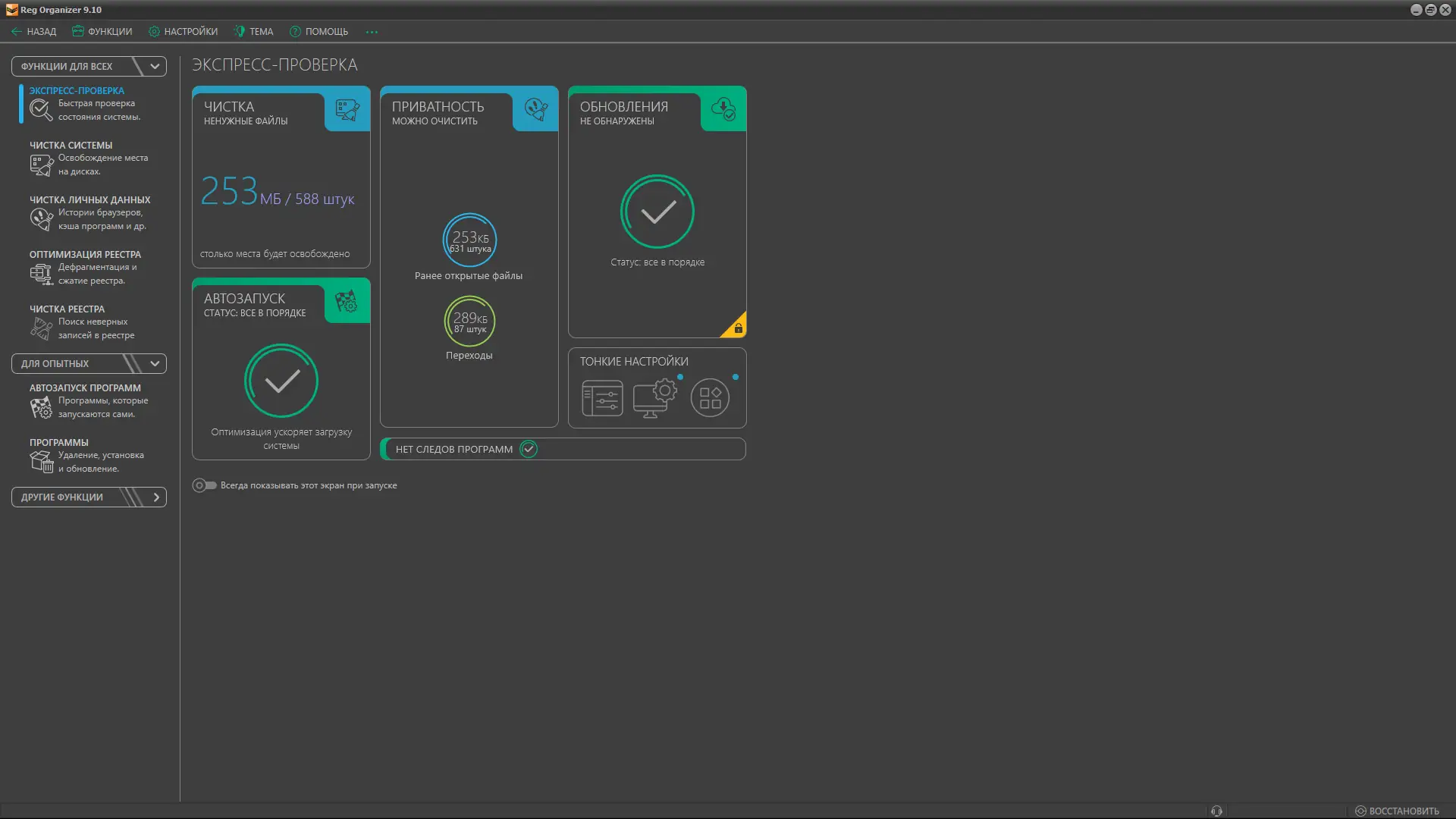Screen dimensions: 1456x819
Task: Expand the 'Другие функции' section
Action: (x=156, y=497)
